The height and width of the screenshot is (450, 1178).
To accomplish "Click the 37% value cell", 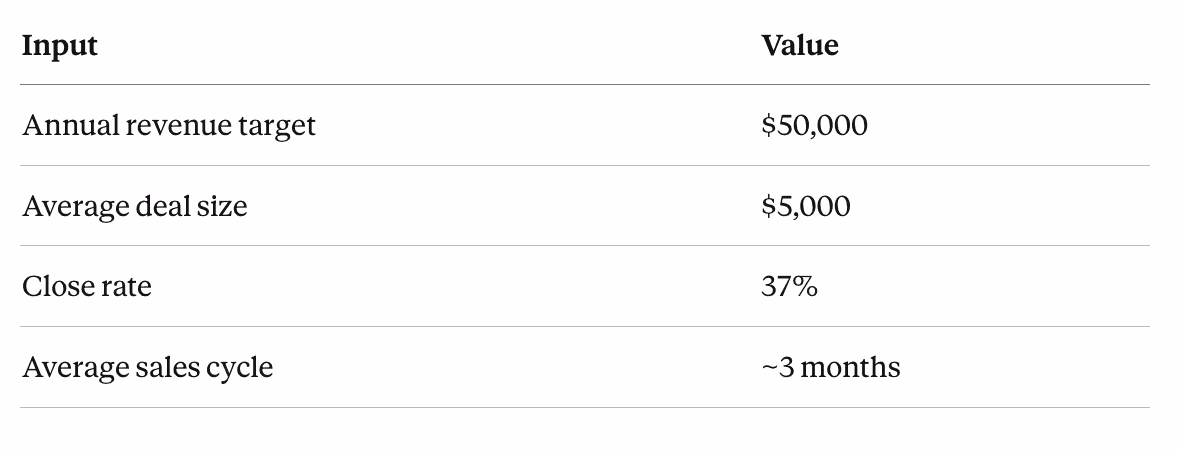I will (x=789, y=286).
